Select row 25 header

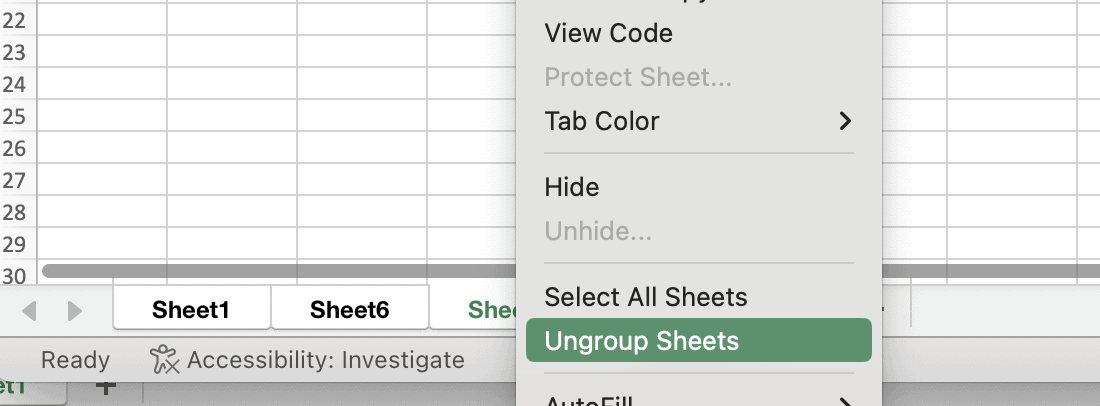[14, 117]
